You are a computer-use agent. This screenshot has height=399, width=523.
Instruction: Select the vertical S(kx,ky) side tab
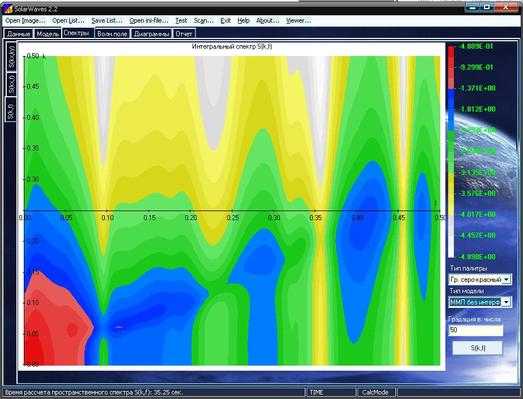(x=11, y=57)
